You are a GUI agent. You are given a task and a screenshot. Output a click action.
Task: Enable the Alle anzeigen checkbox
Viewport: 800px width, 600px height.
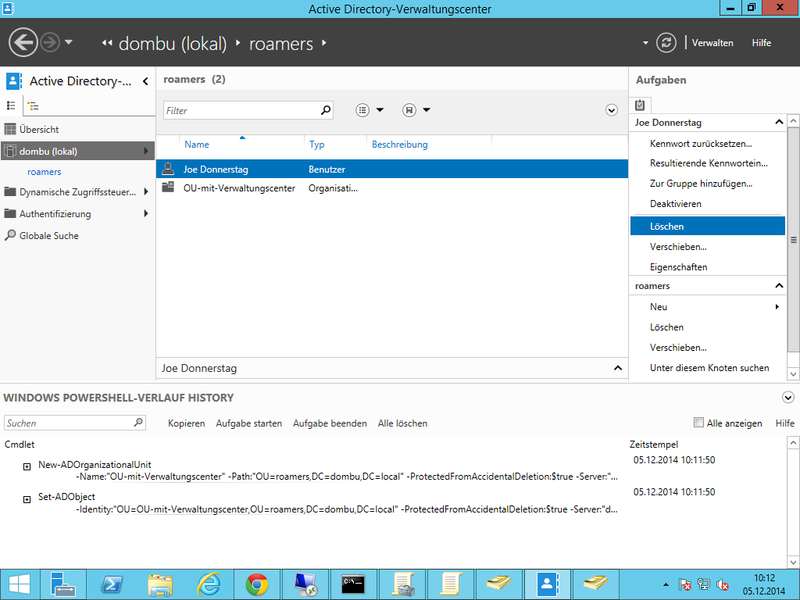coord(698,422)
